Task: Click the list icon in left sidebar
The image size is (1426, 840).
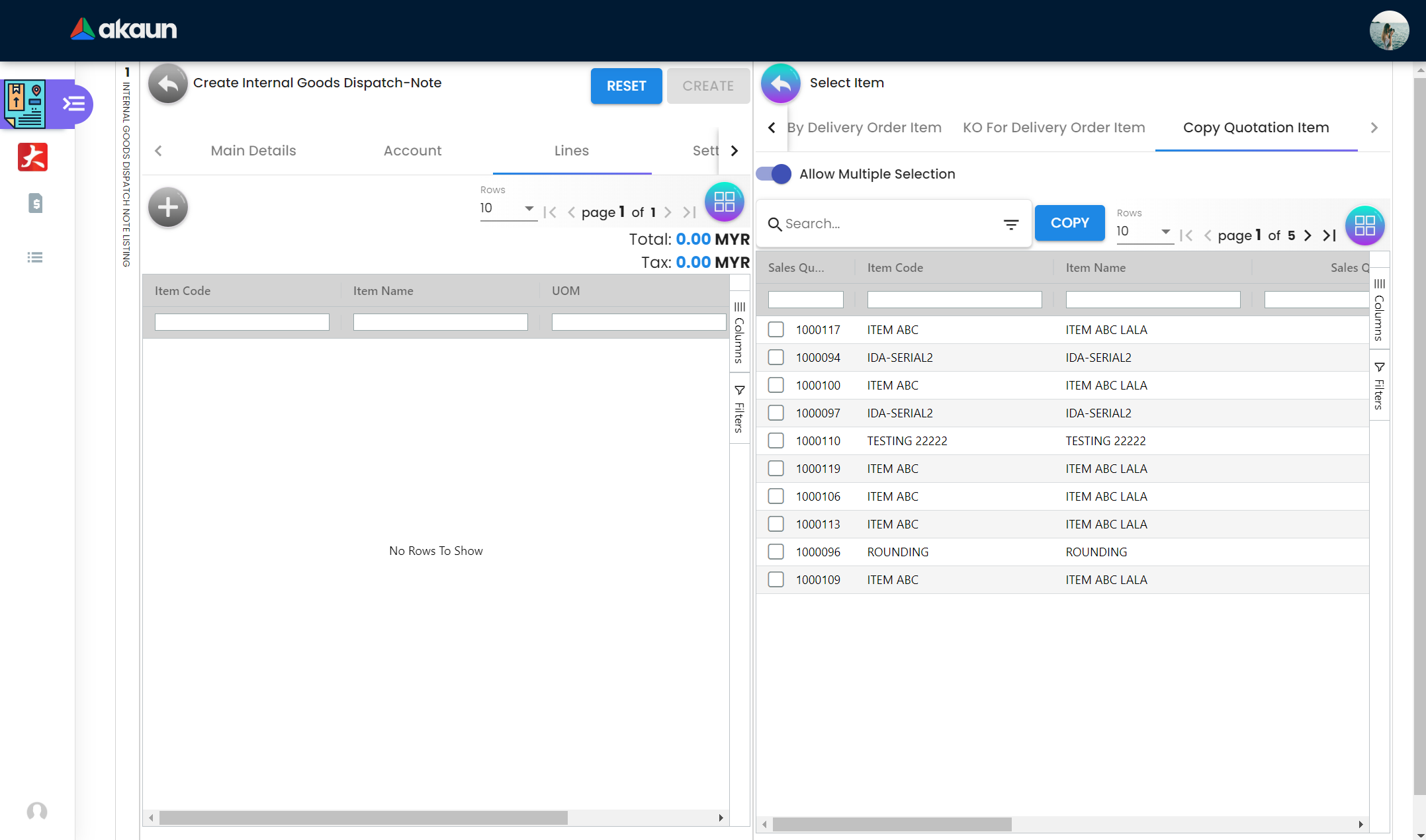Action: 35,257
